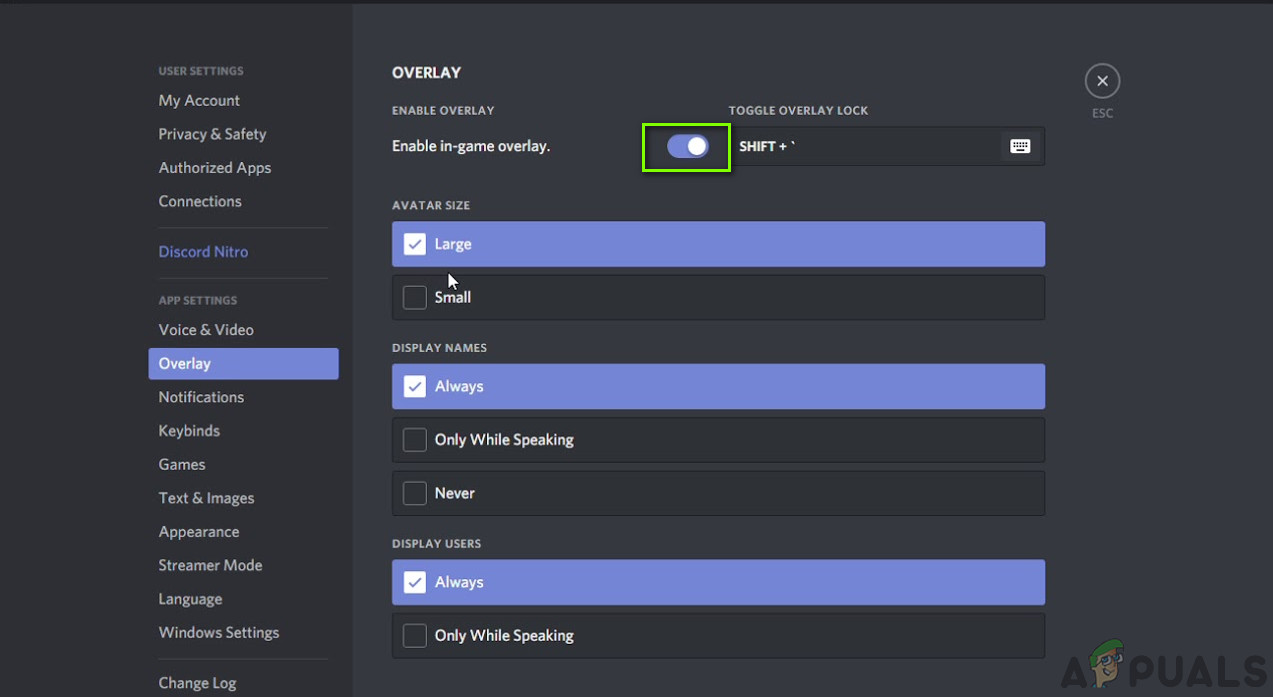Click the ESC close settings icon
Viewport: 1273px width, 697px height.
pos(1102,81)
